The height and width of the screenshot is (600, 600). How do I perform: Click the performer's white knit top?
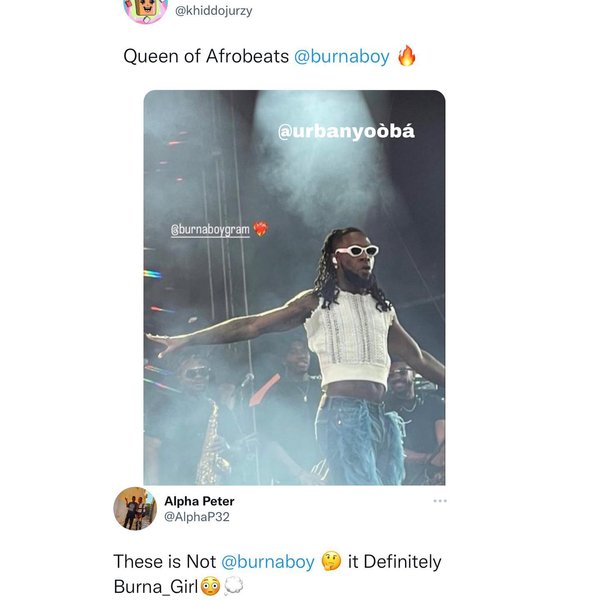click(350, 340)
